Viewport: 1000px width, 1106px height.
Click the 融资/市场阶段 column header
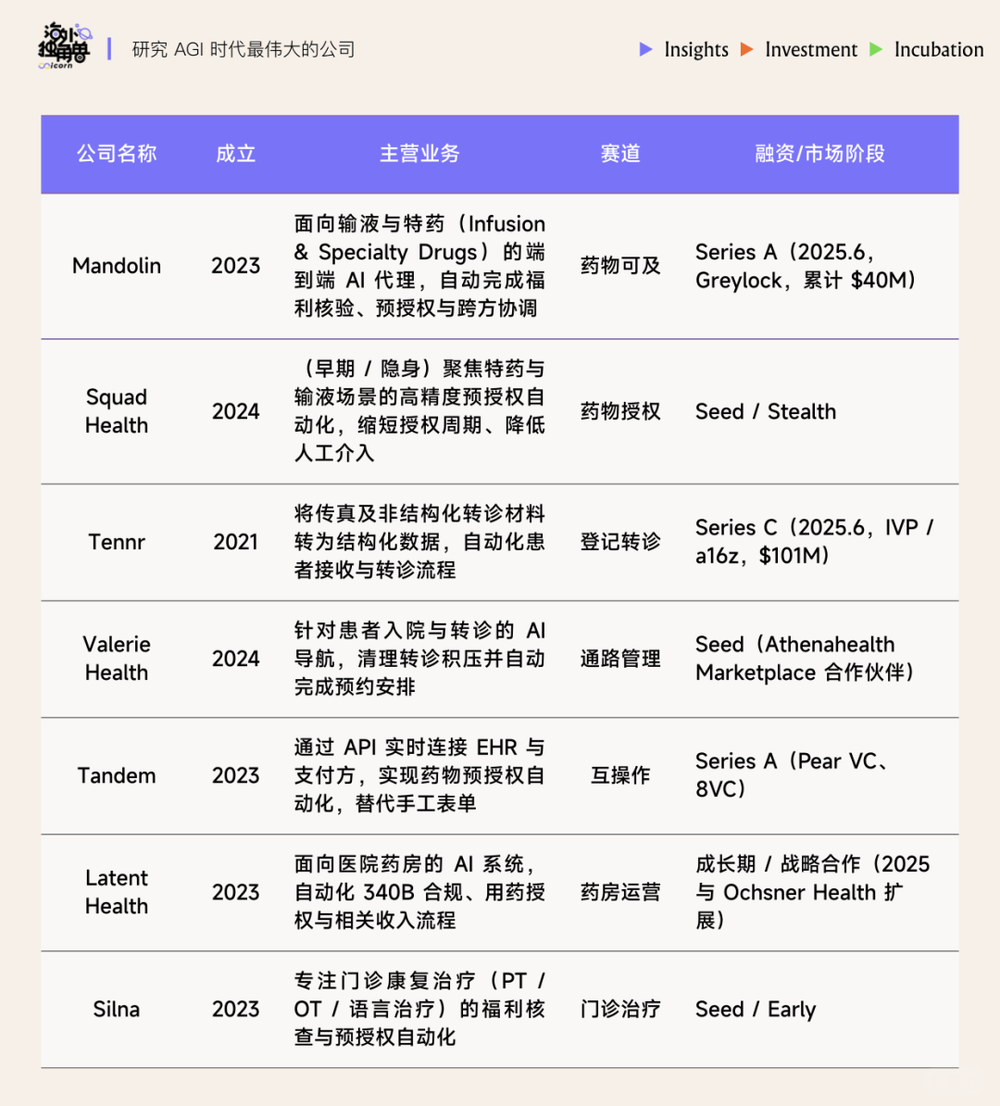click(820, 154)
